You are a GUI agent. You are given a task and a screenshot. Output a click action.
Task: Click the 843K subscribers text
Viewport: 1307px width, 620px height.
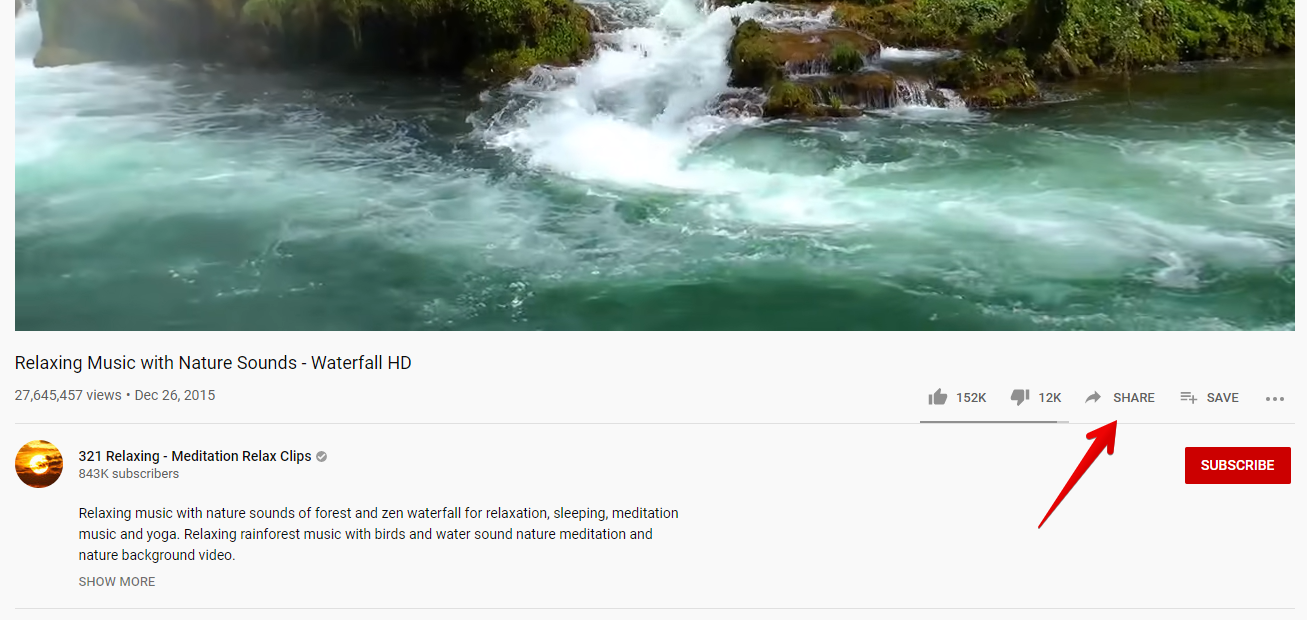[129, 474]
